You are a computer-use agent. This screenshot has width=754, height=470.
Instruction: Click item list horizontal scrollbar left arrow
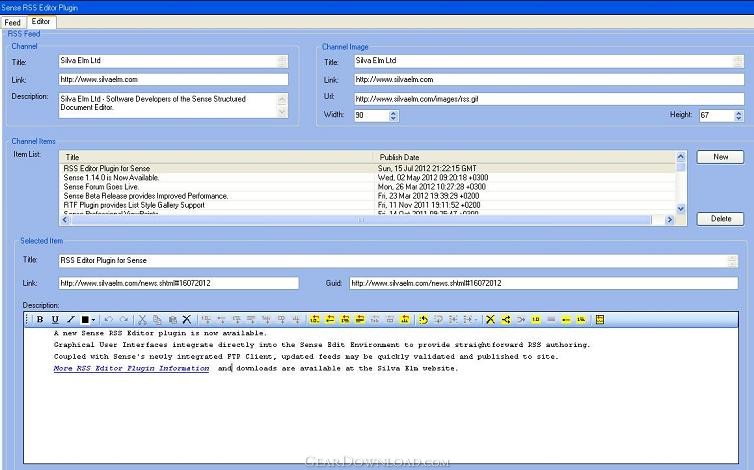click(x=65, y=220)
